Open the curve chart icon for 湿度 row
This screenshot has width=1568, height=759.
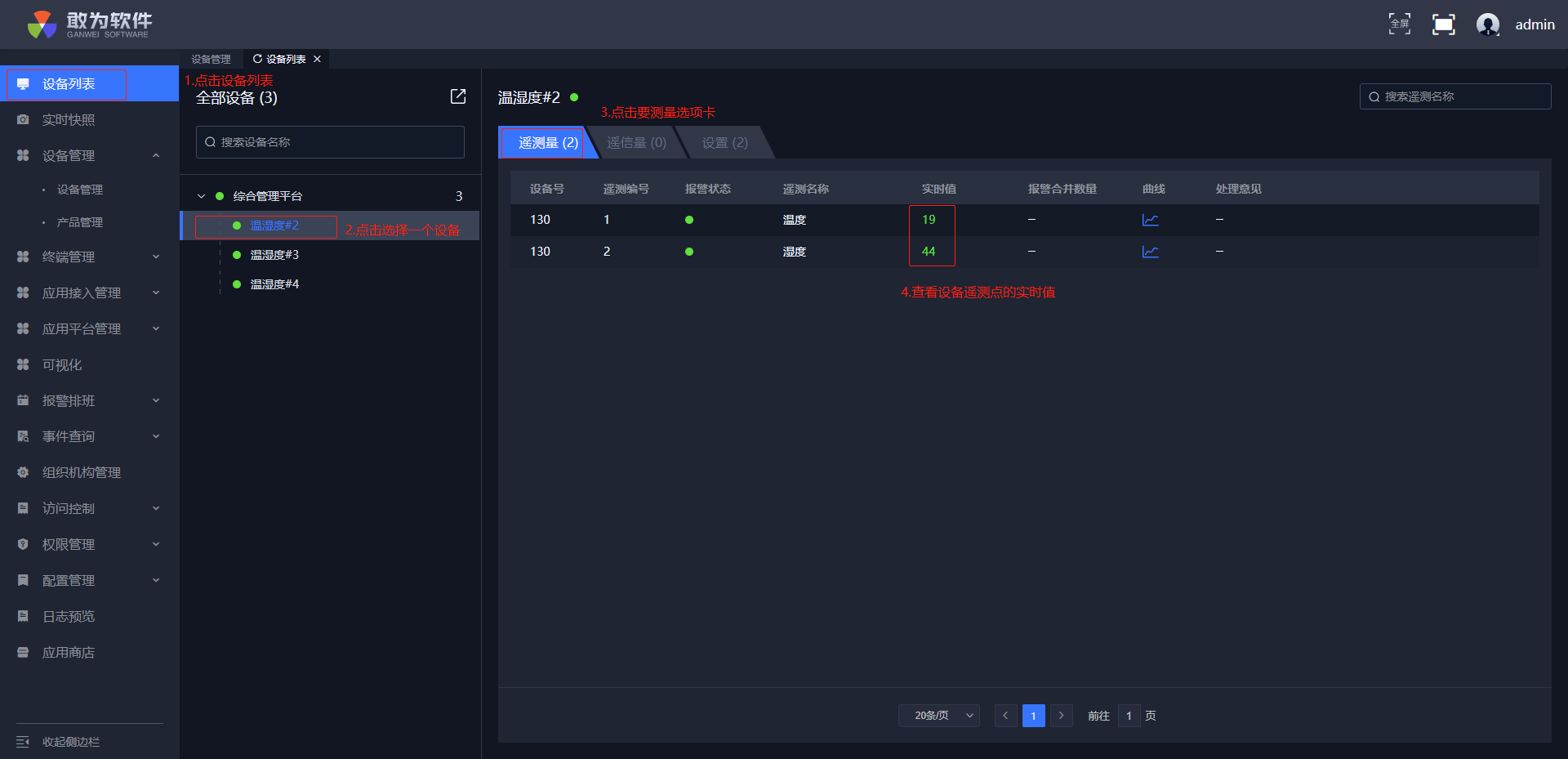coord(1150,252)
